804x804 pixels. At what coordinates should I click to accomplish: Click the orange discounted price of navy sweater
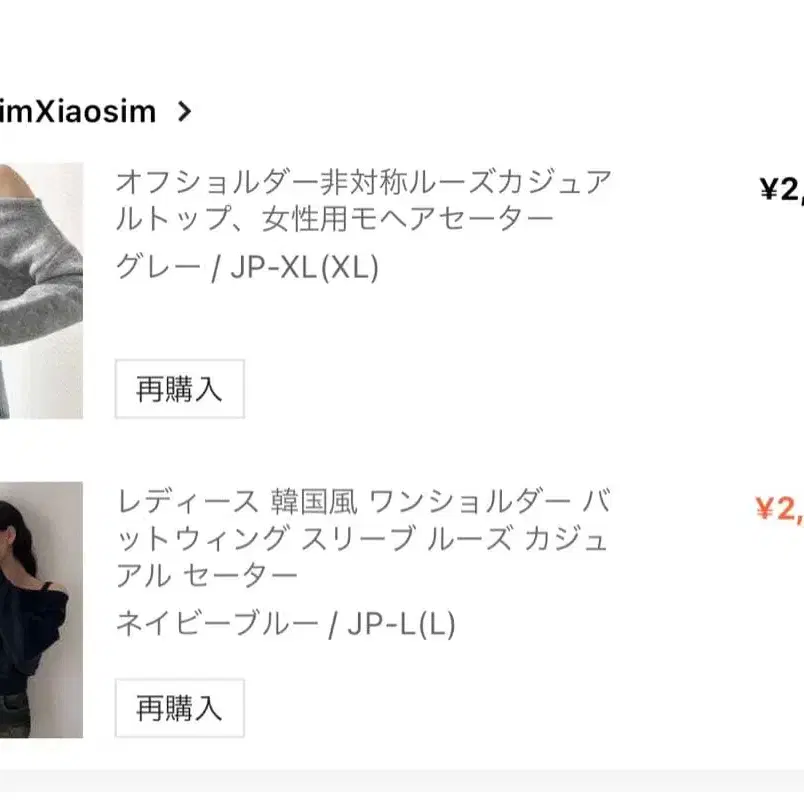coord(779,509)
